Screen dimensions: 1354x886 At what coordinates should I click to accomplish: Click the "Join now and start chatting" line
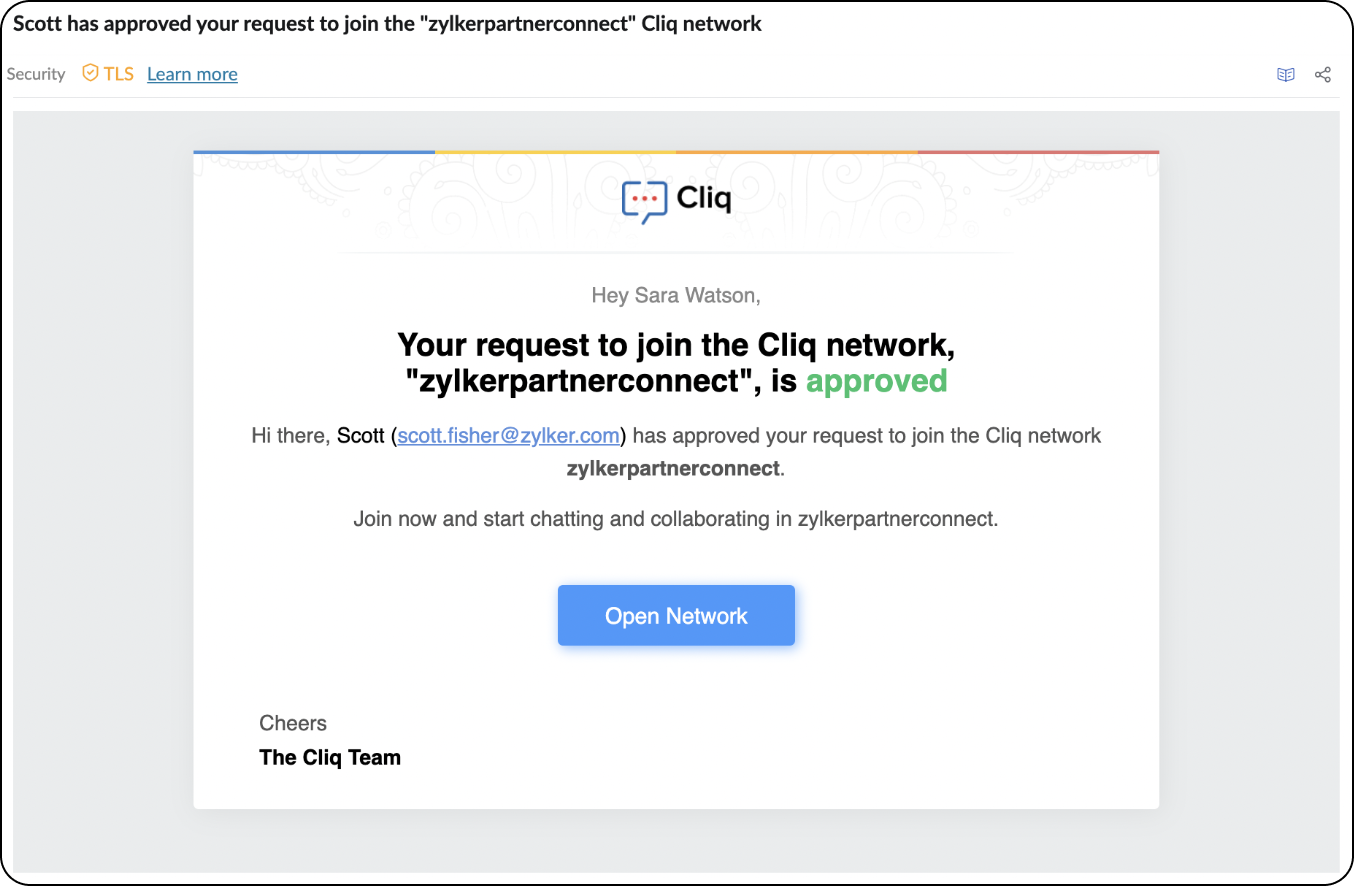pos(676,520)
